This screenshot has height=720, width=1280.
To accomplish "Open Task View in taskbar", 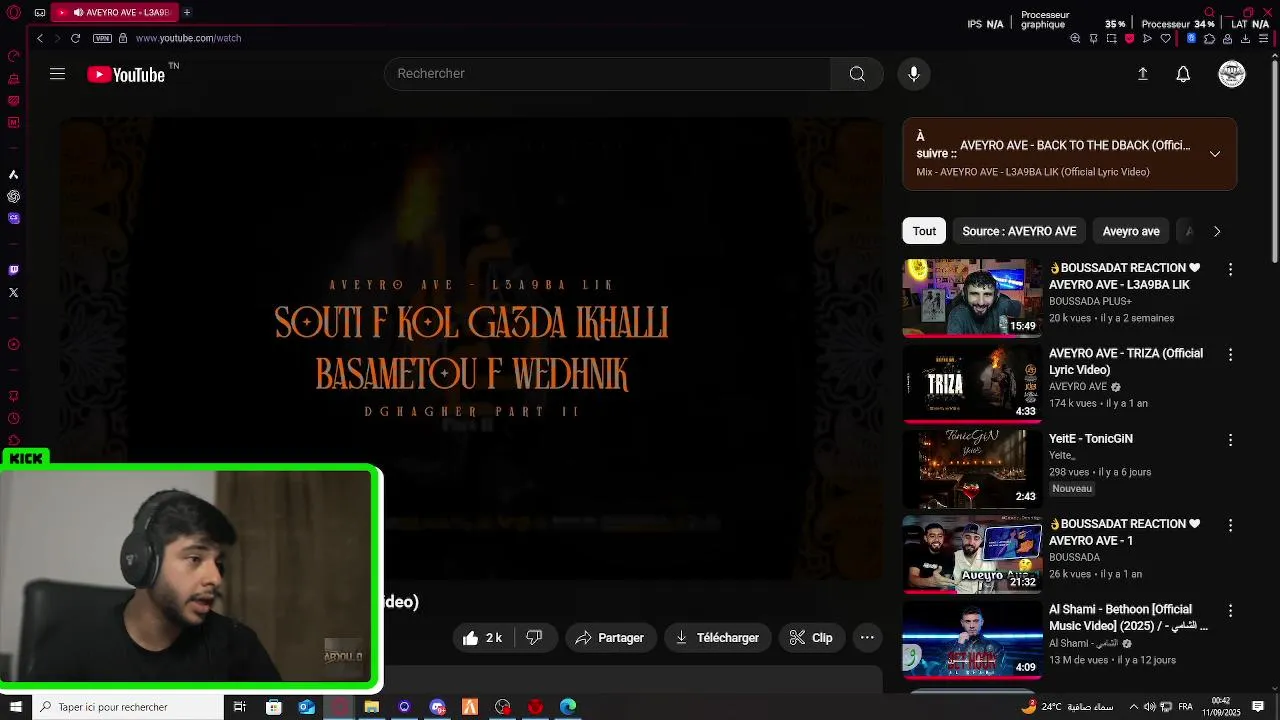I will click(240, 707).
